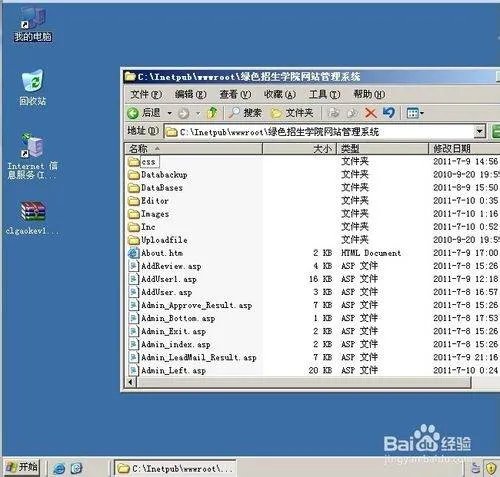Viewport: 500px width, 477px height.
Task: Open the Recycle Bin desktop icon
Action: pos(32,87)
